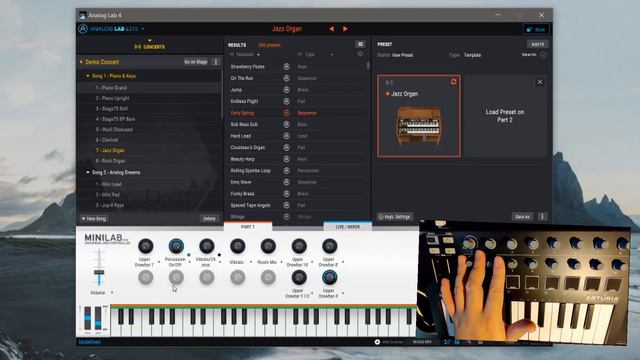Toggle the black indicator beside Vibrato/Chorus
Image resolution: width=640 pixels, height=360 pixels.
click(x=219, y=255)
